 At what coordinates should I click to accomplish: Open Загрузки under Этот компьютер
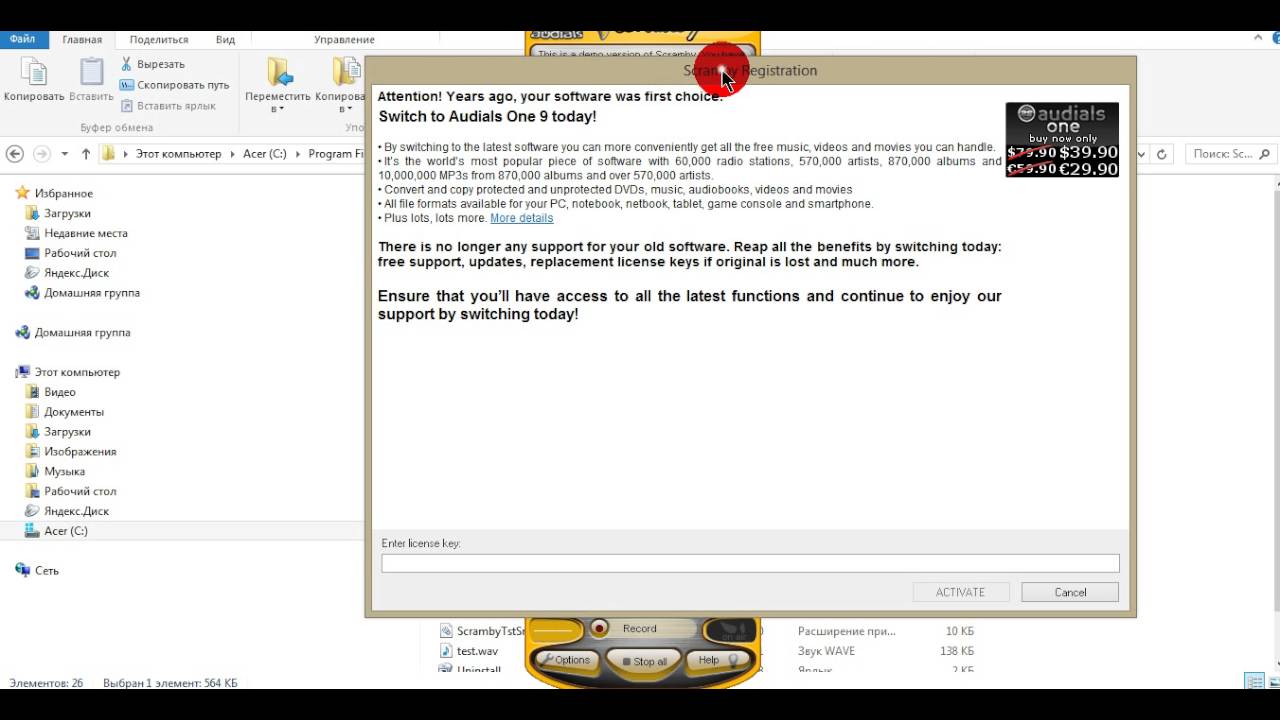pos(67,432)
